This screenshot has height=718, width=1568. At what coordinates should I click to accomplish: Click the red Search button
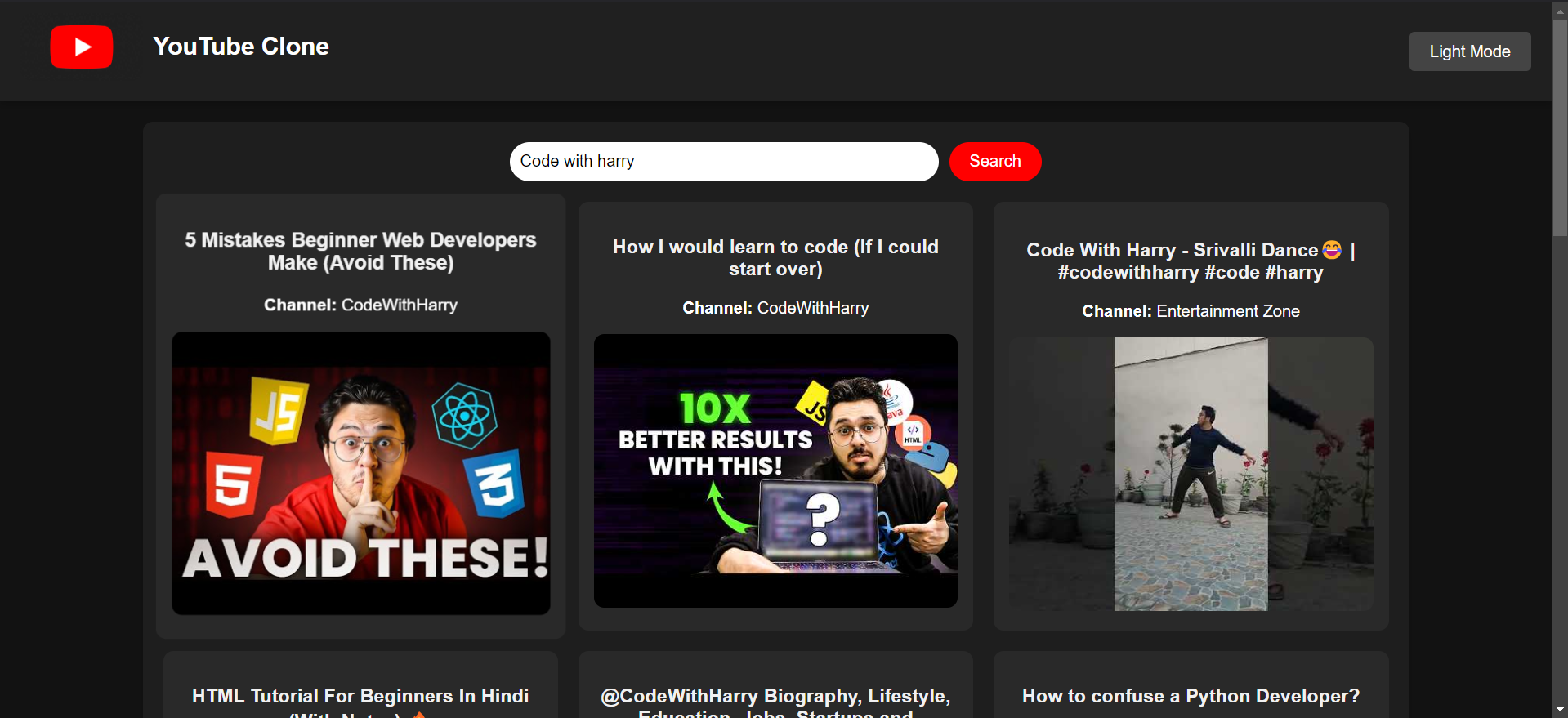(994, 162)
